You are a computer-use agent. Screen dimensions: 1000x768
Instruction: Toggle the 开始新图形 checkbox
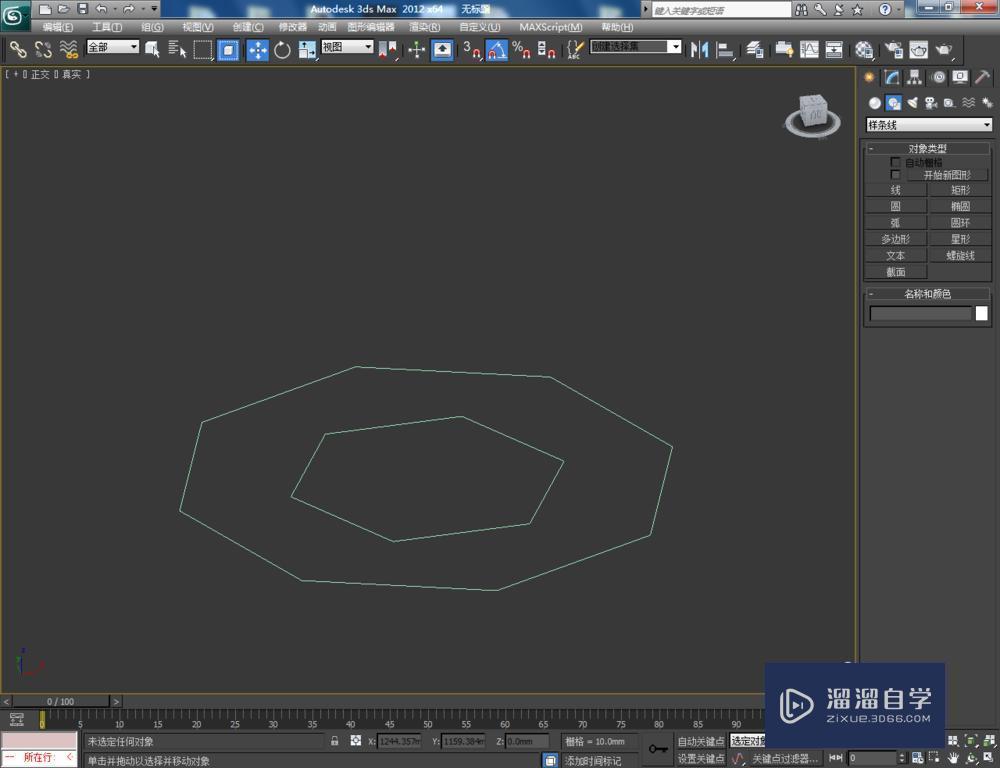click(896, 173)
